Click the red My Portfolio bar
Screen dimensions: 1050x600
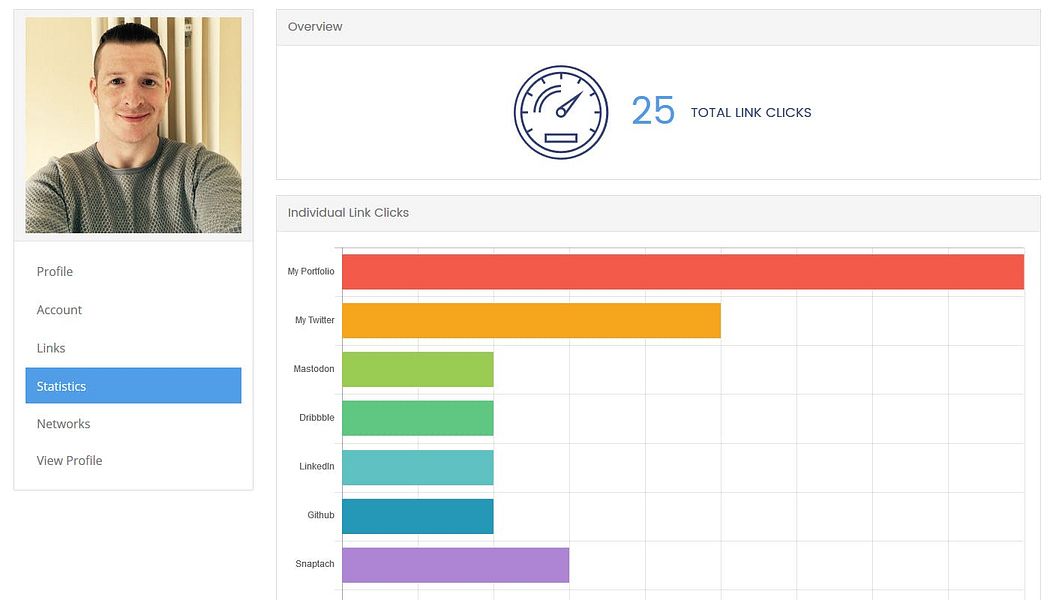(x=683, y=271)
